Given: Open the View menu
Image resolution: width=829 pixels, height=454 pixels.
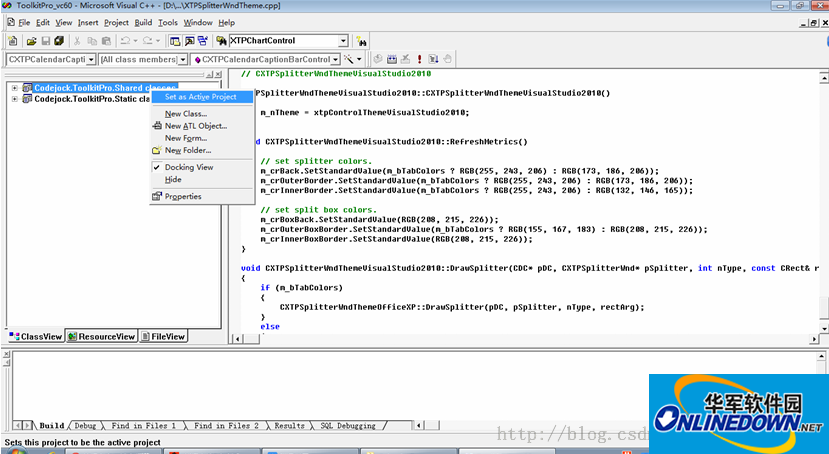Looking at the screenshot, I should pyautogui.click(x=63, y=23).
